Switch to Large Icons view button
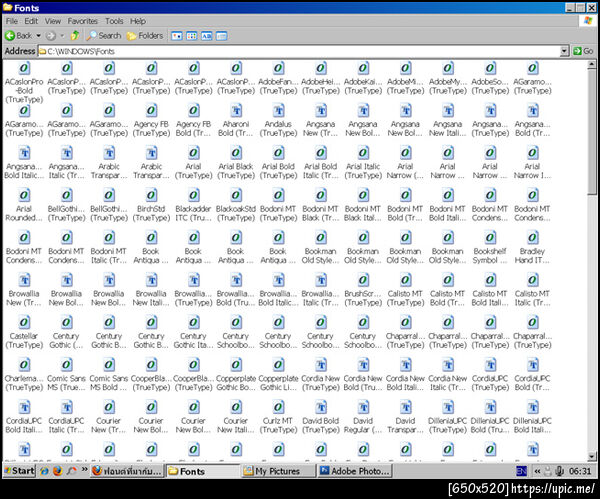This screenshot has height=499, width=600. pyautogui.click(x=176, y=36)
